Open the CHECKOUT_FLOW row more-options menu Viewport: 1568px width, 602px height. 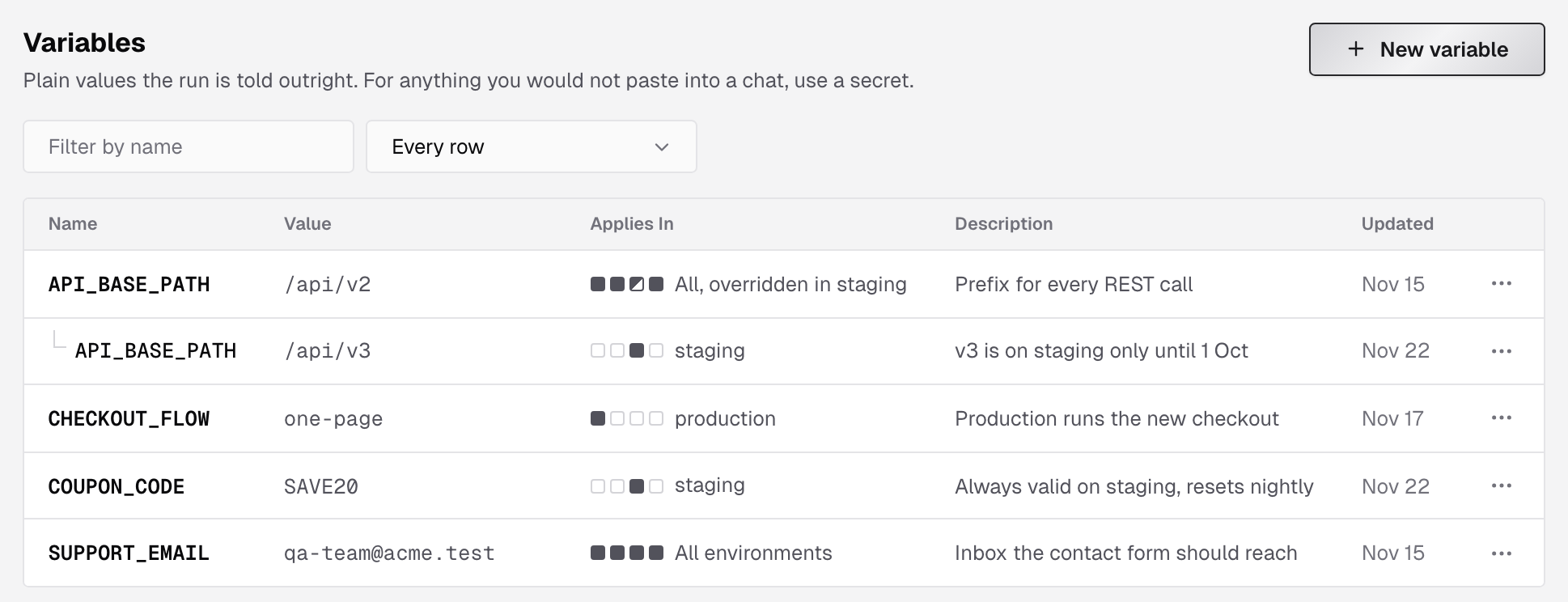click(1502, 418)
